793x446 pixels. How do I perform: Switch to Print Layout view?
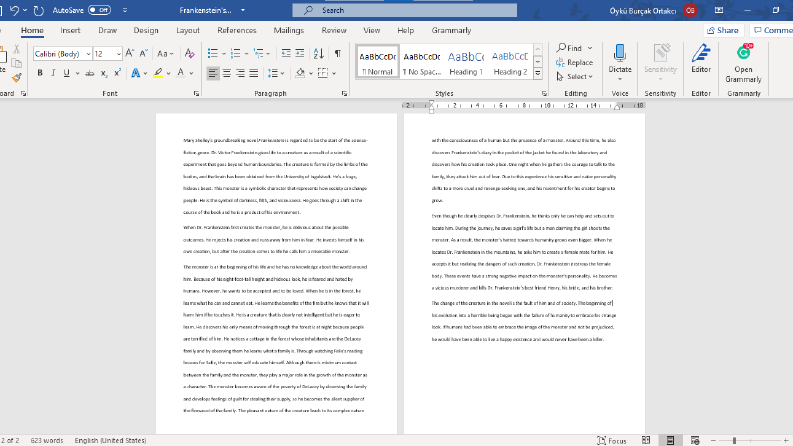tap(670, 440)
